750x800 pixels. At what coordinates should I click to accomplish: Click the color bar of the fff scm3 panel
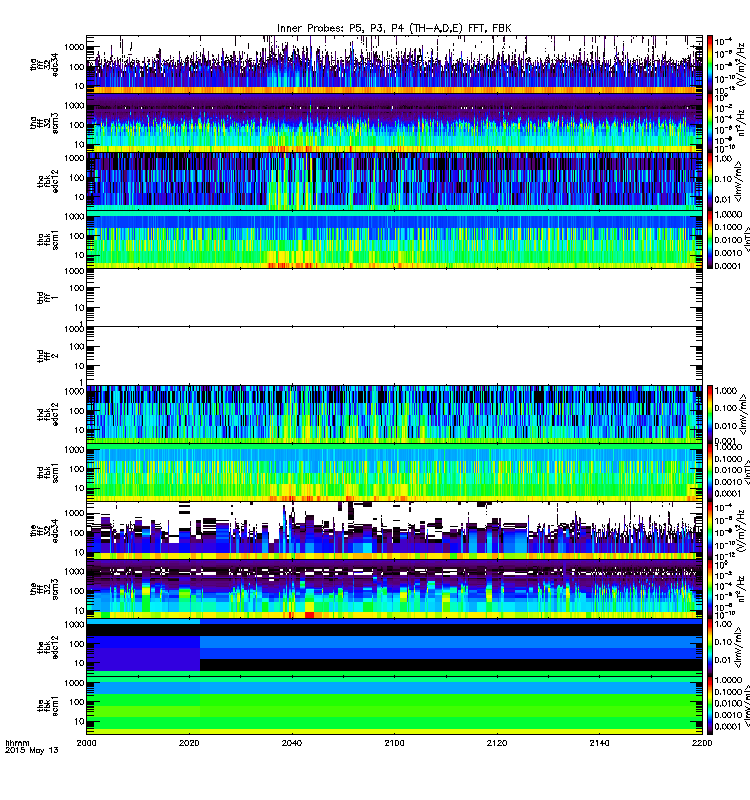pyautogui.click(x=710, y=589)
